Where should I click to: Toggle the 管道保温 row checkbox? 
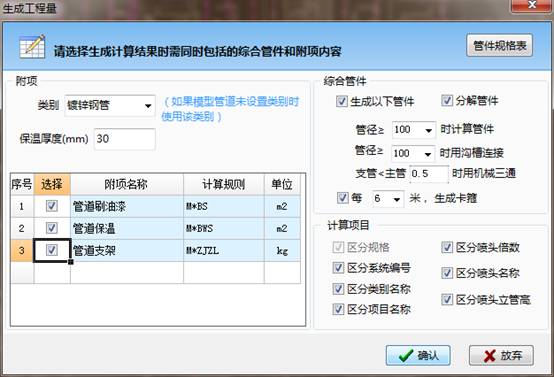point(52,228)
